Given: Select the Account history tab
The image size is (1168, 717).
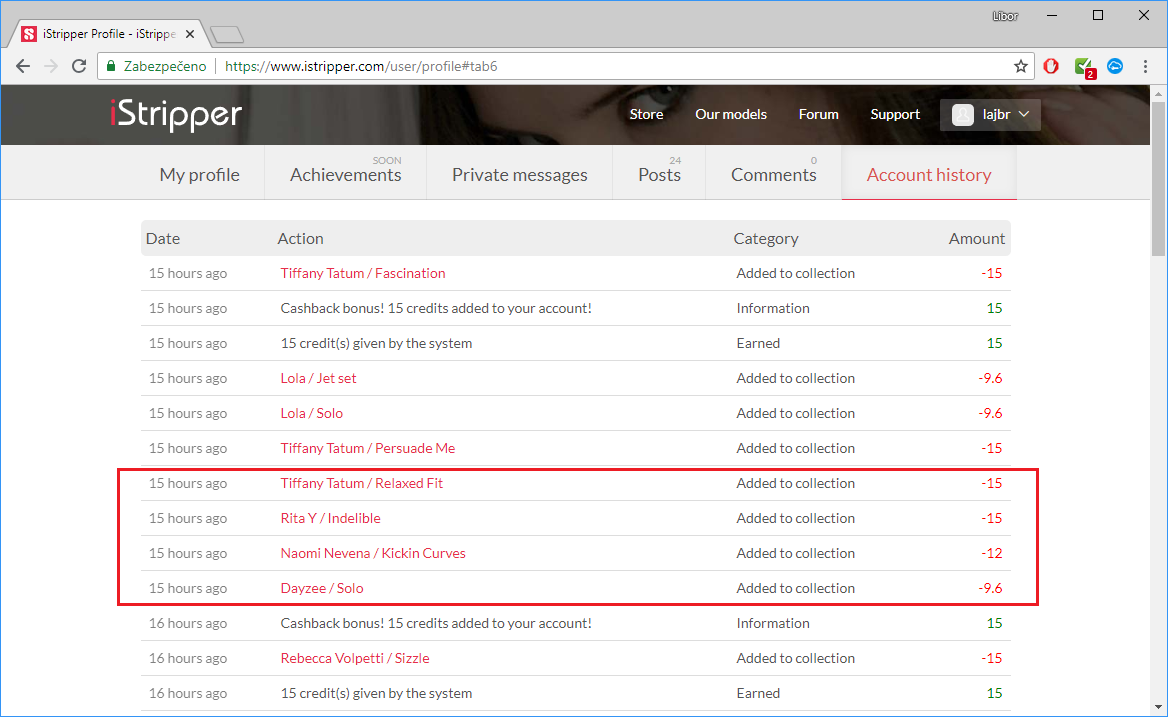Looking at the screenshot, I should coord(929,174).
